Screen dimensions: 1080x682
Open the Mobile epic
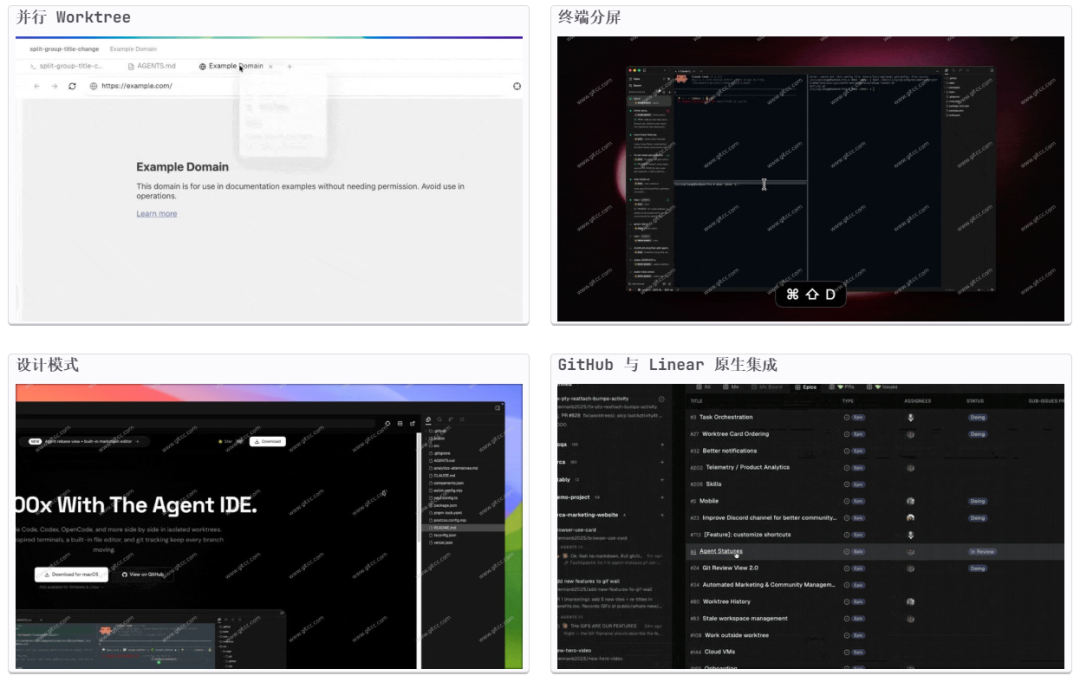[x=709, y=501]
